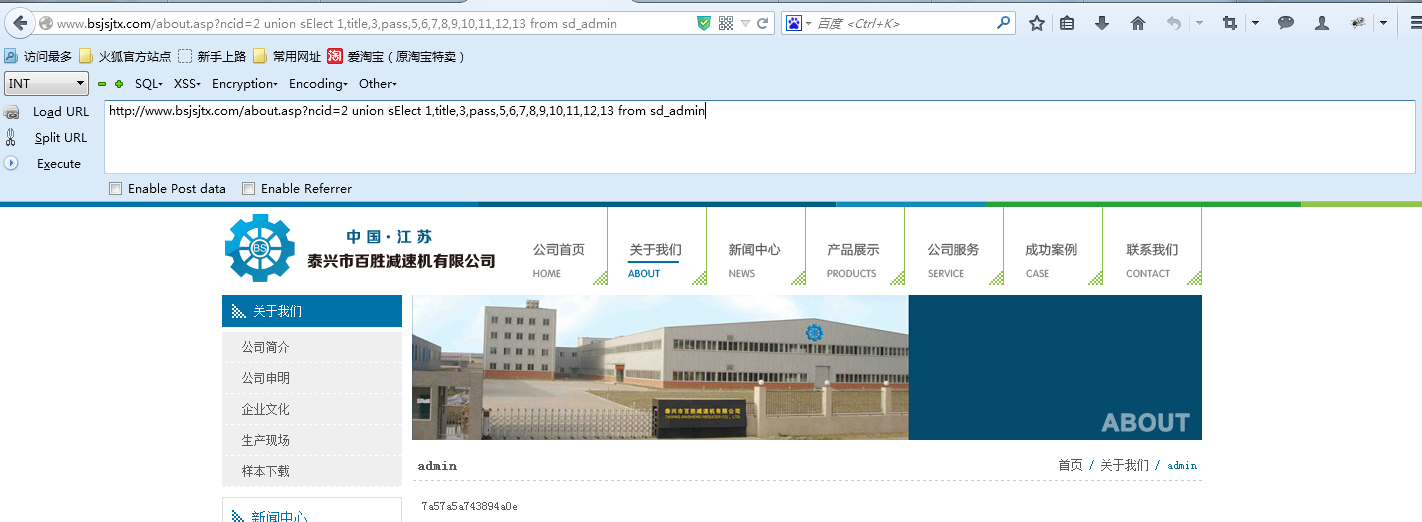Open the screenshot tool dropdown arrow
This screenshot has height=522, width=1422.
(1255, 23)
